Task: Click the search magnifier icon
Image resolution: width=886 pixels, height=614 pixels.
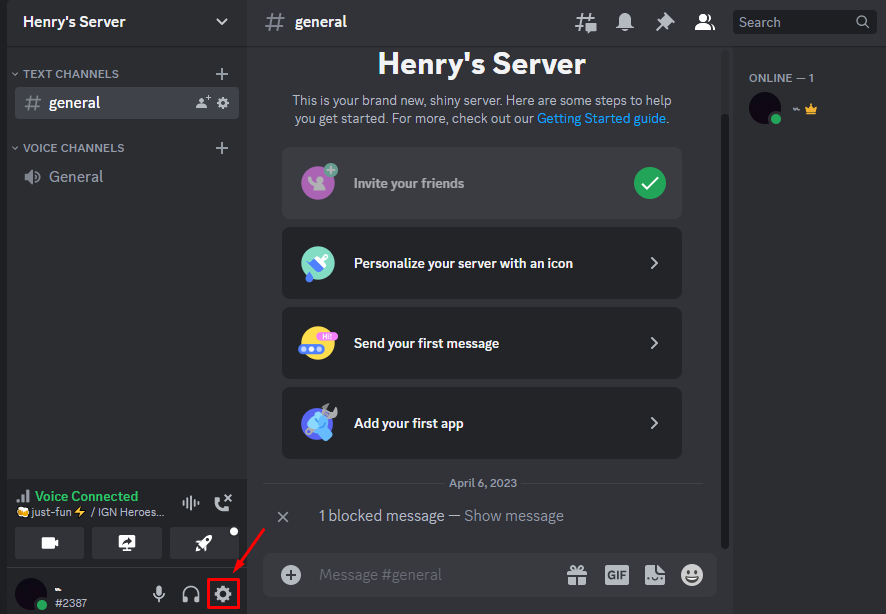Action: (862, 22)
